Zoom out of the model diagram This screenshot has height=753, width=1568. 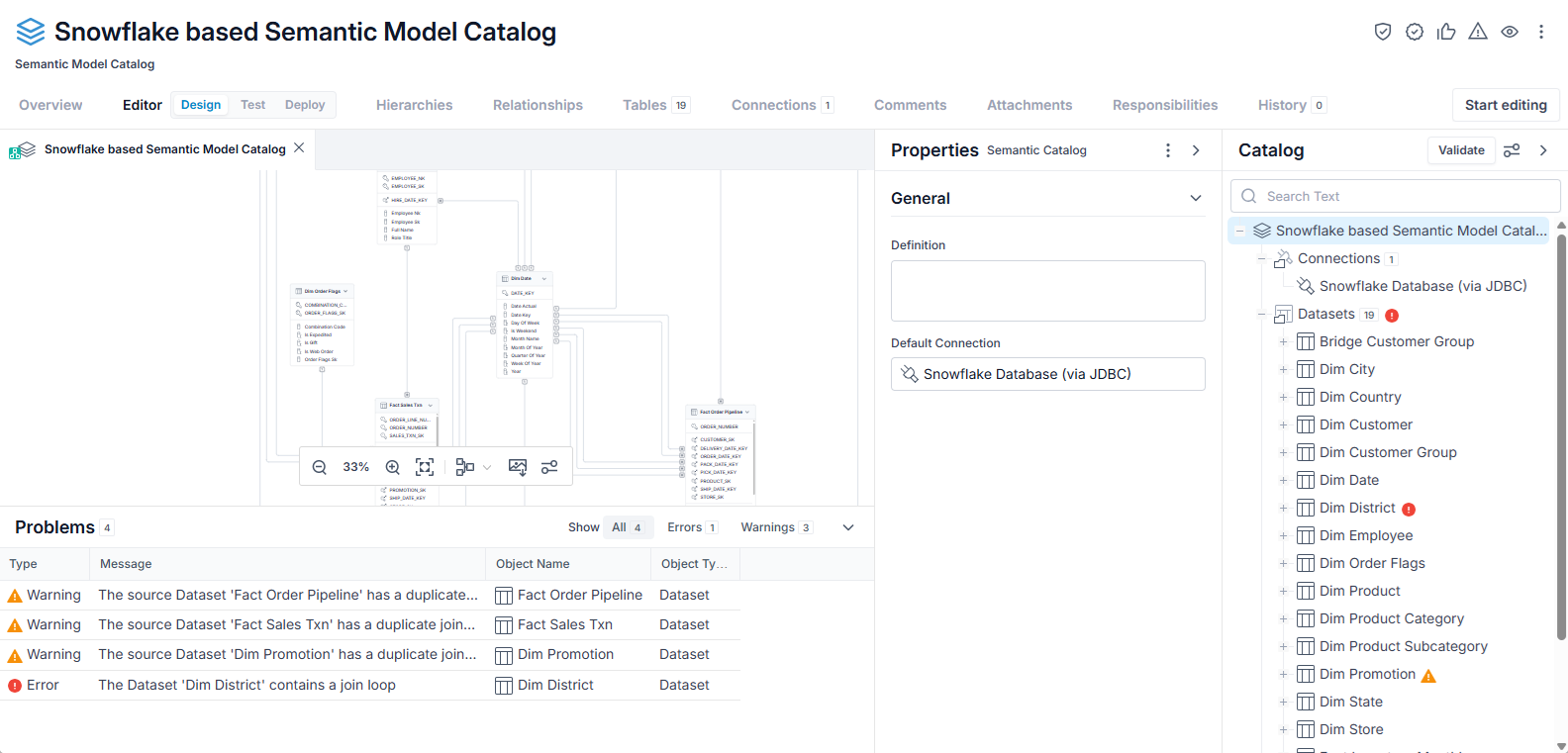pos(320,467)
